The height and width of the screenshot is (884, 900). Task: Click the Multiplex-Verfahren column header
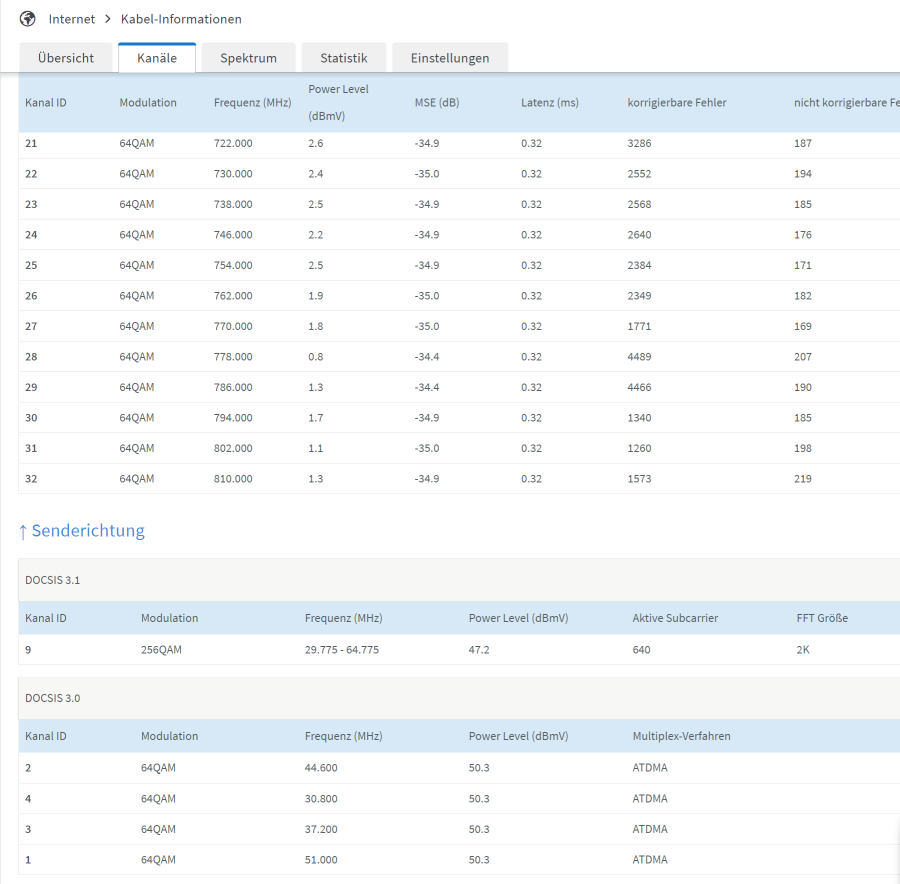pos(681,736)
